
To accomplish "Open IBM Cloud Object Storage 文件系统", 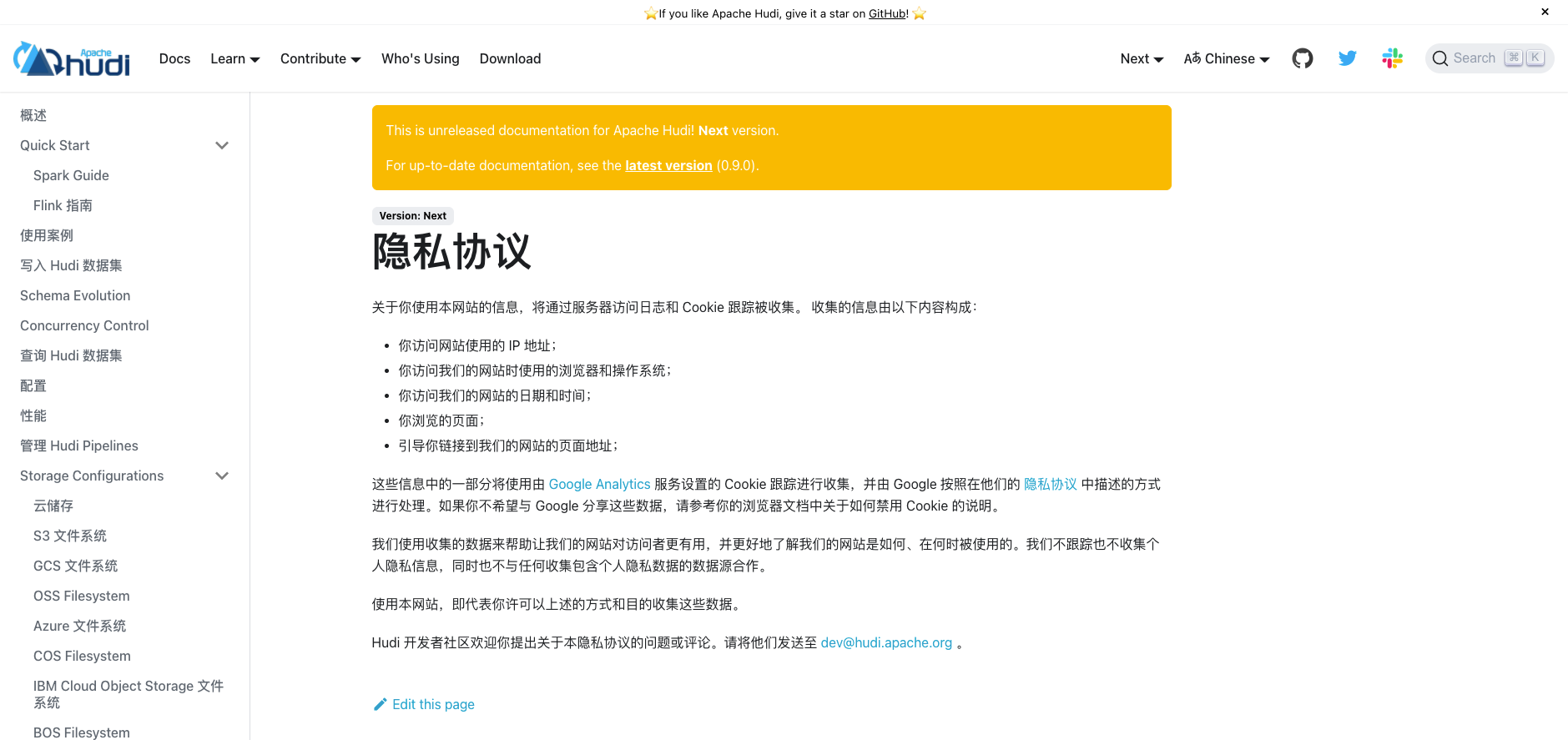I will (x=129, y=694).
